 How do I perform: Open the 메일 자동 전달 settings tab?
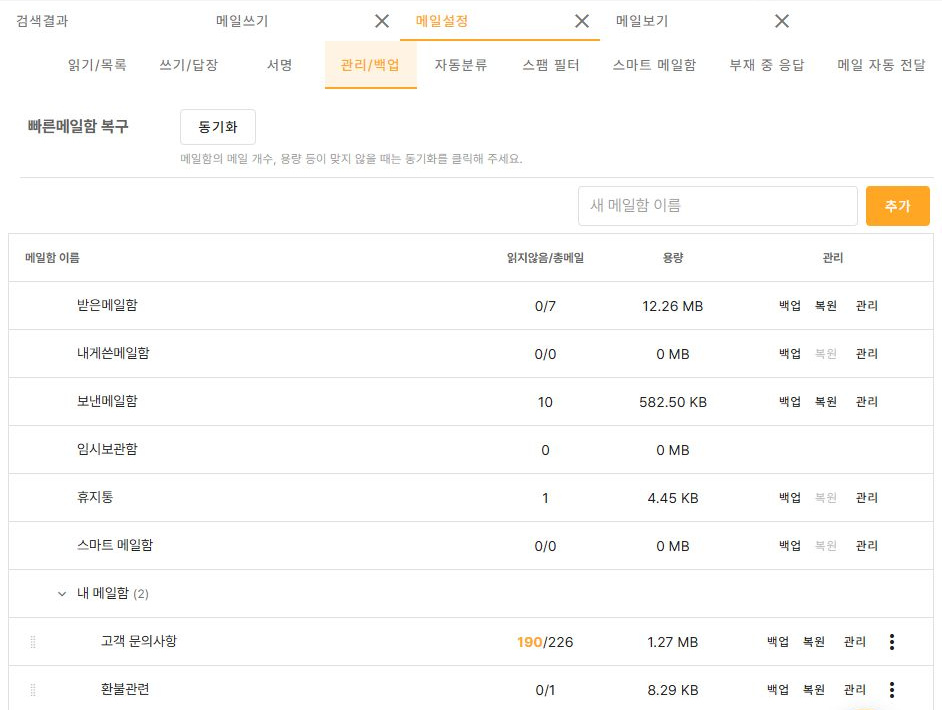pos(881,65)
